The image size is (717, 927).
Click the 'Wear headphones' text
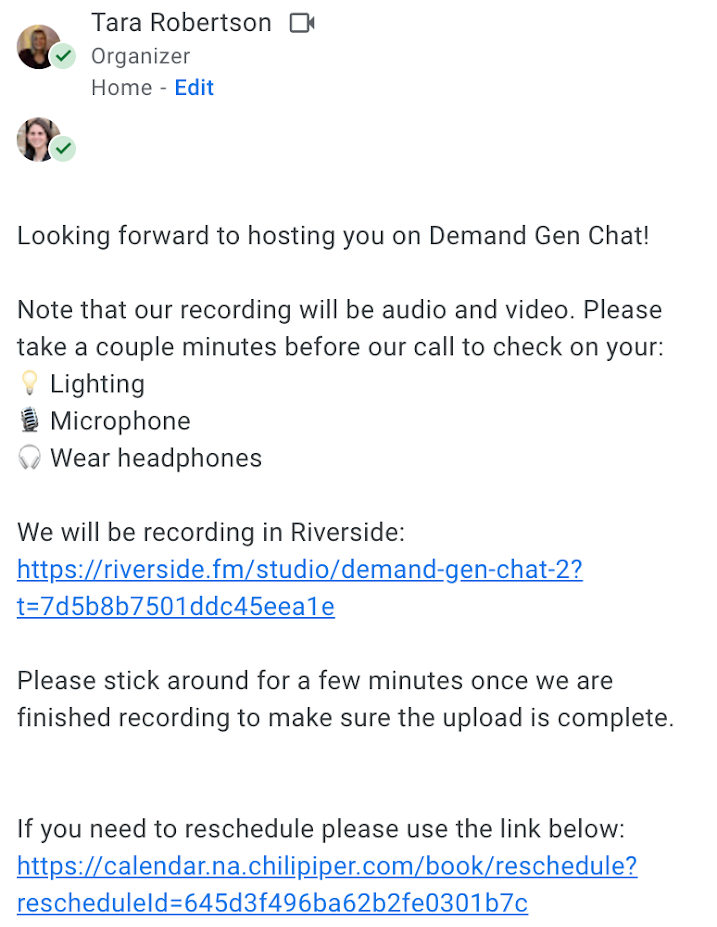[x=156, y=458]
